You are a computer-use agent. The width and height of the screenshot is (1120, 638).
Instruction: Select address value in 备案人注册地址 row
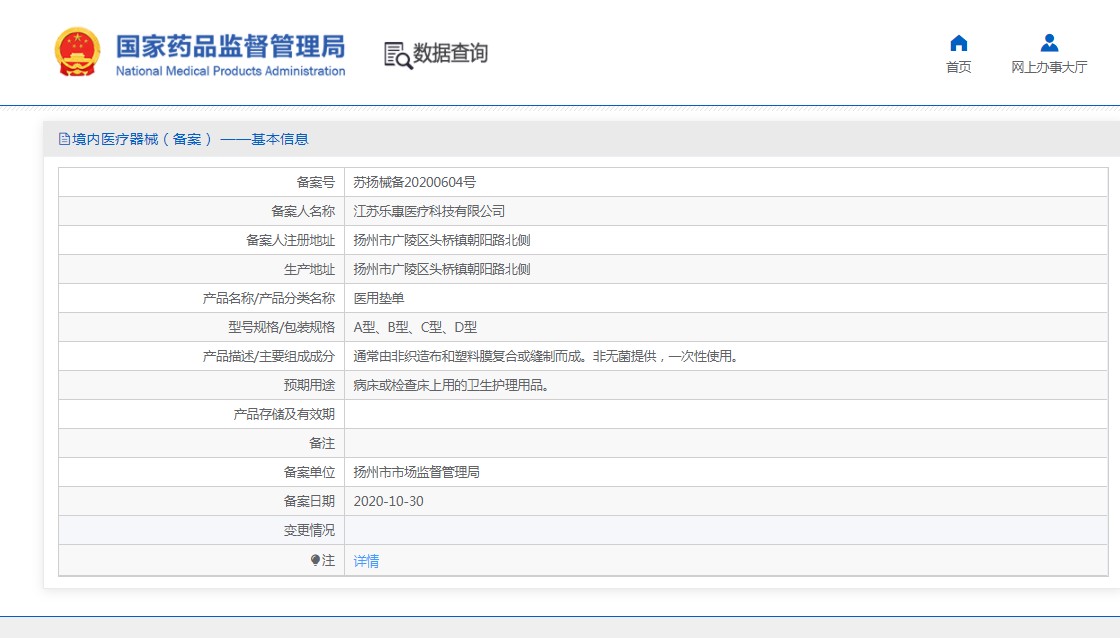(x=442, y=241)
